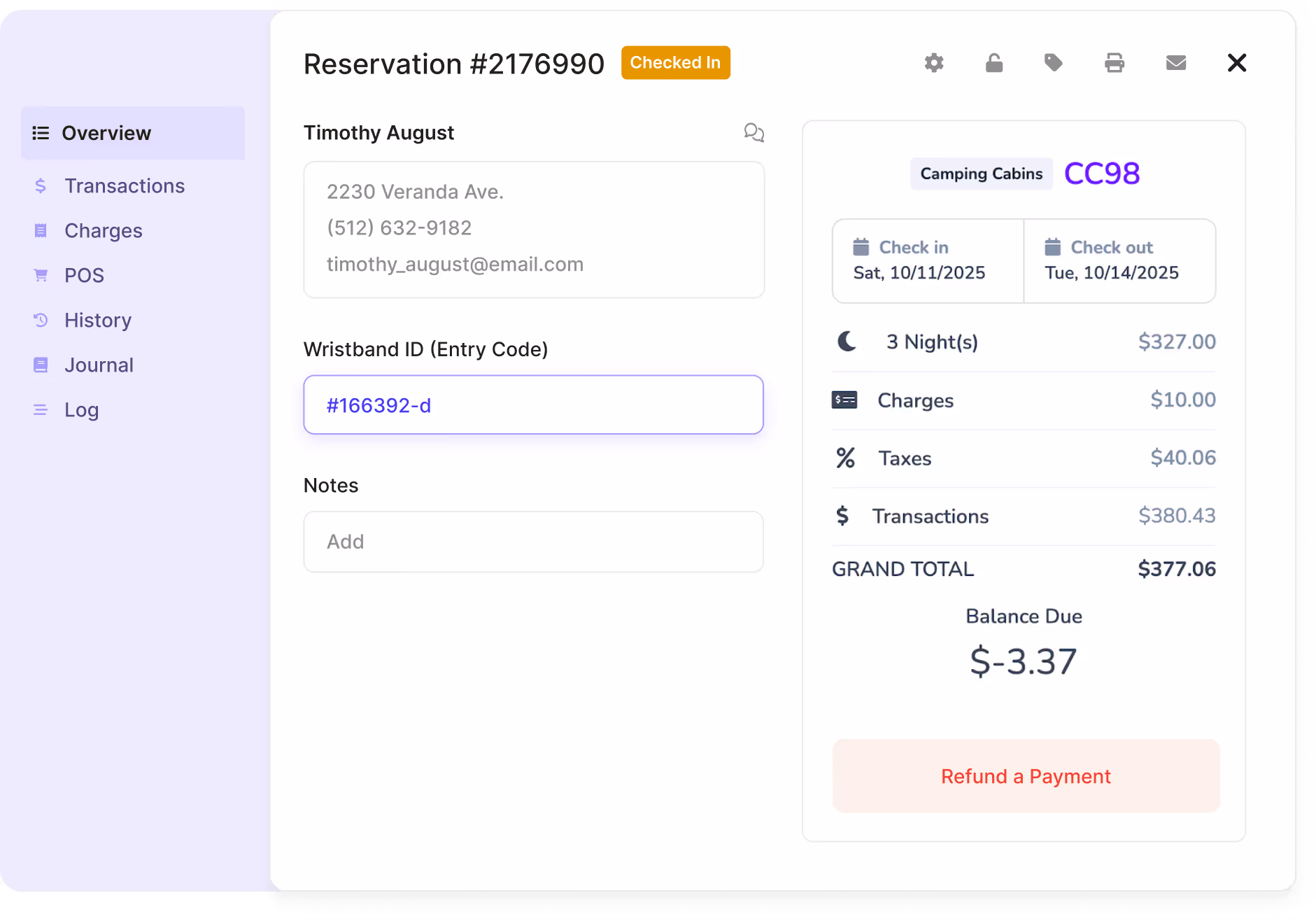This screenshot has width=1316, height=921.
Task: View the History section
Action: (x=97, y=320)
